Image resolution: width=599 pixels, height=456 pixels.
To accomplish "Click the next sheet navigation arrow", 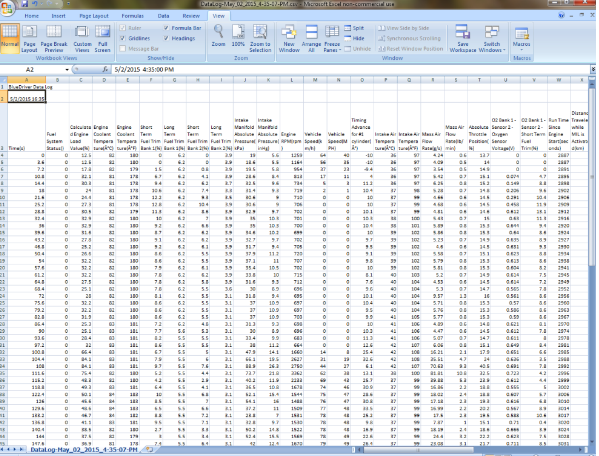I will point(16,450).
